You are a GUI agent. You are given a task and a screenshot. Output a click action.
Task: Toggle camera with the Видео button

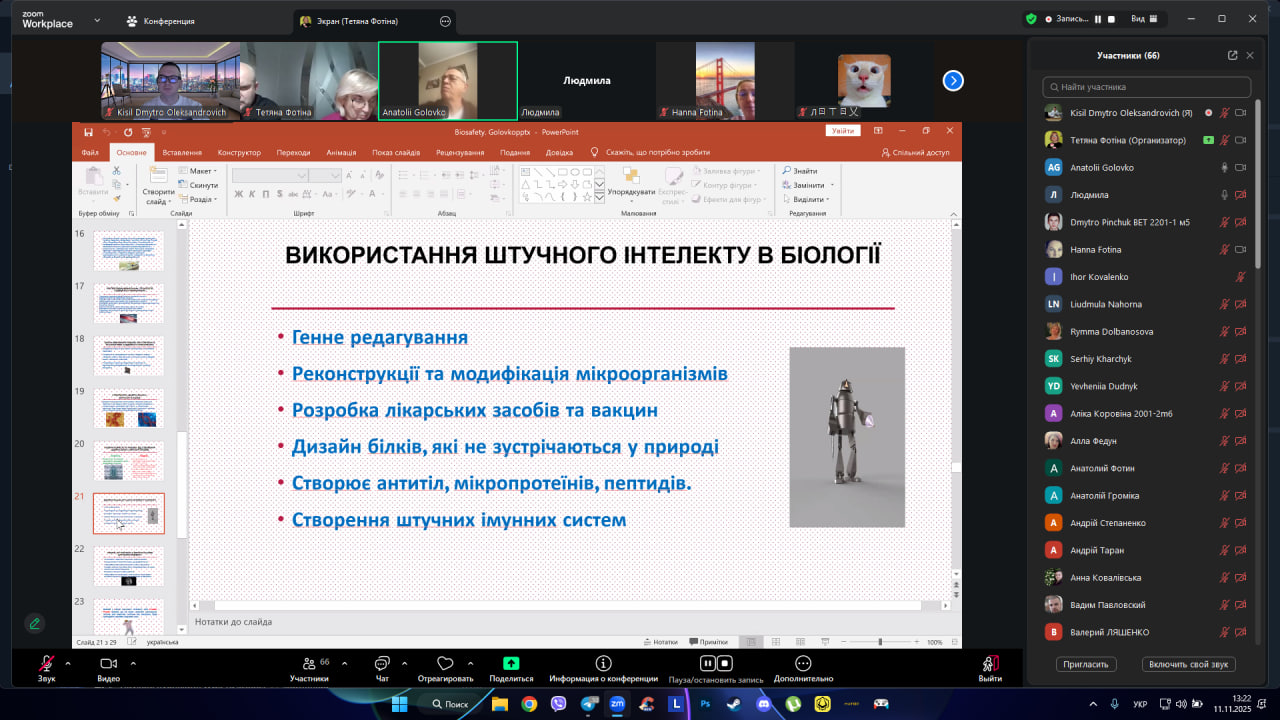click(x=108, y=663)
